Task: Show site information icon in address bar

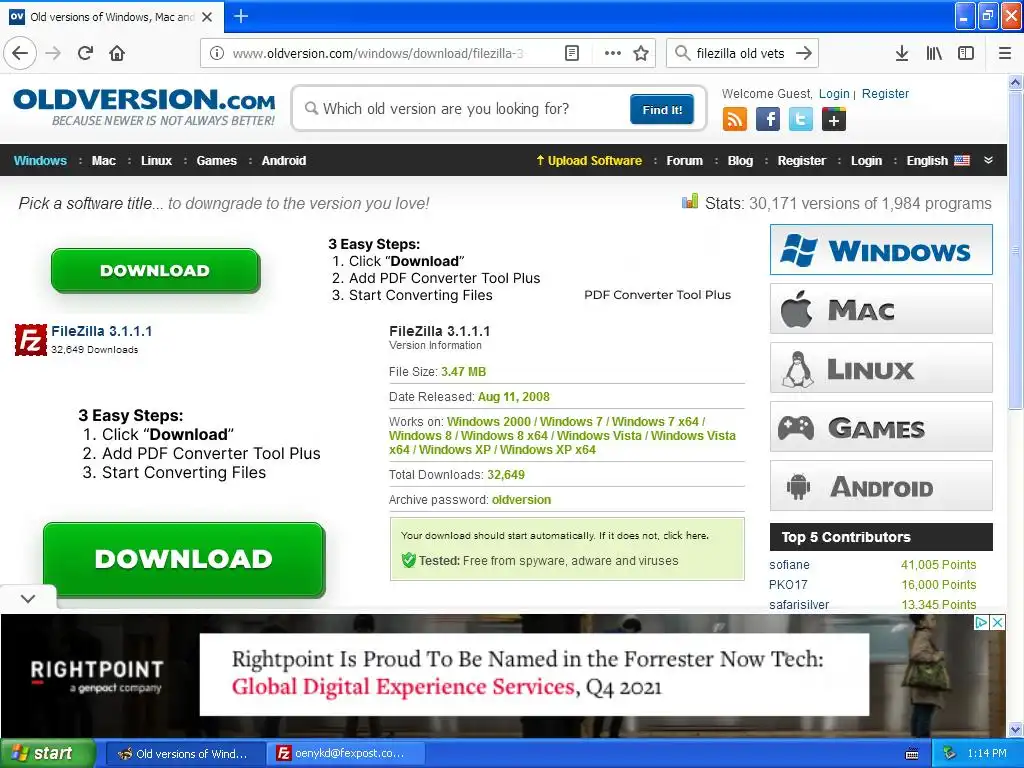Action: [x=217, y=53]
